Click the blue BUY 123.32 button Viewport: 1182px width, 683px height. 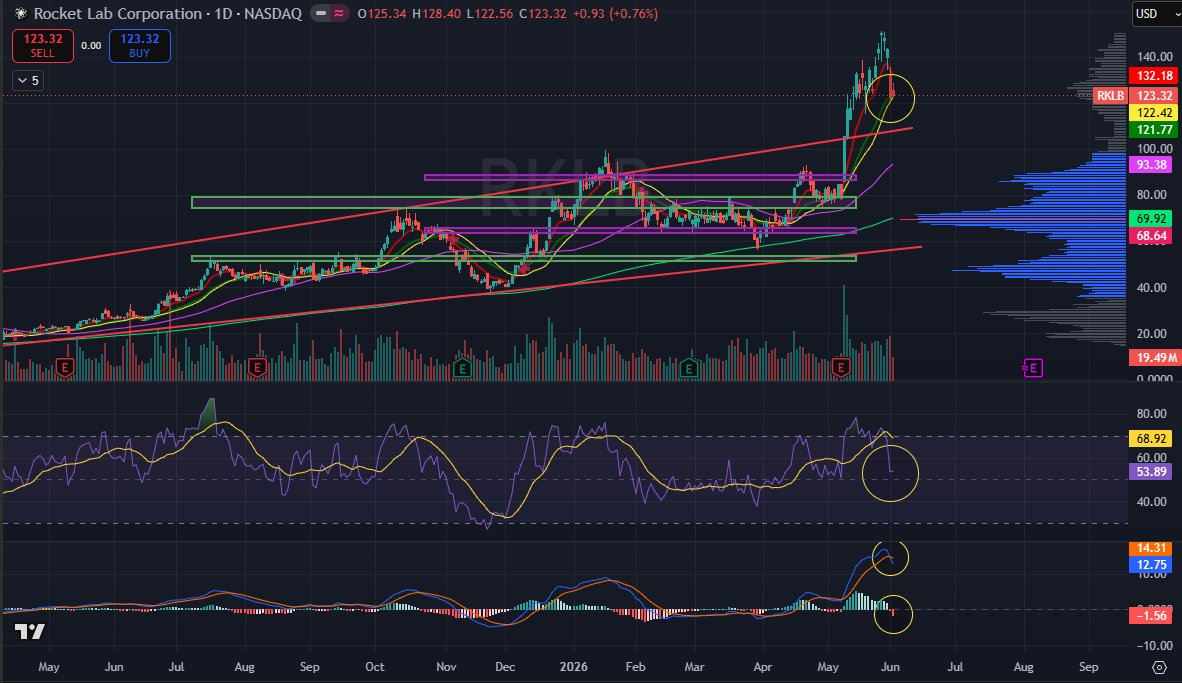[x=139, y=45]
